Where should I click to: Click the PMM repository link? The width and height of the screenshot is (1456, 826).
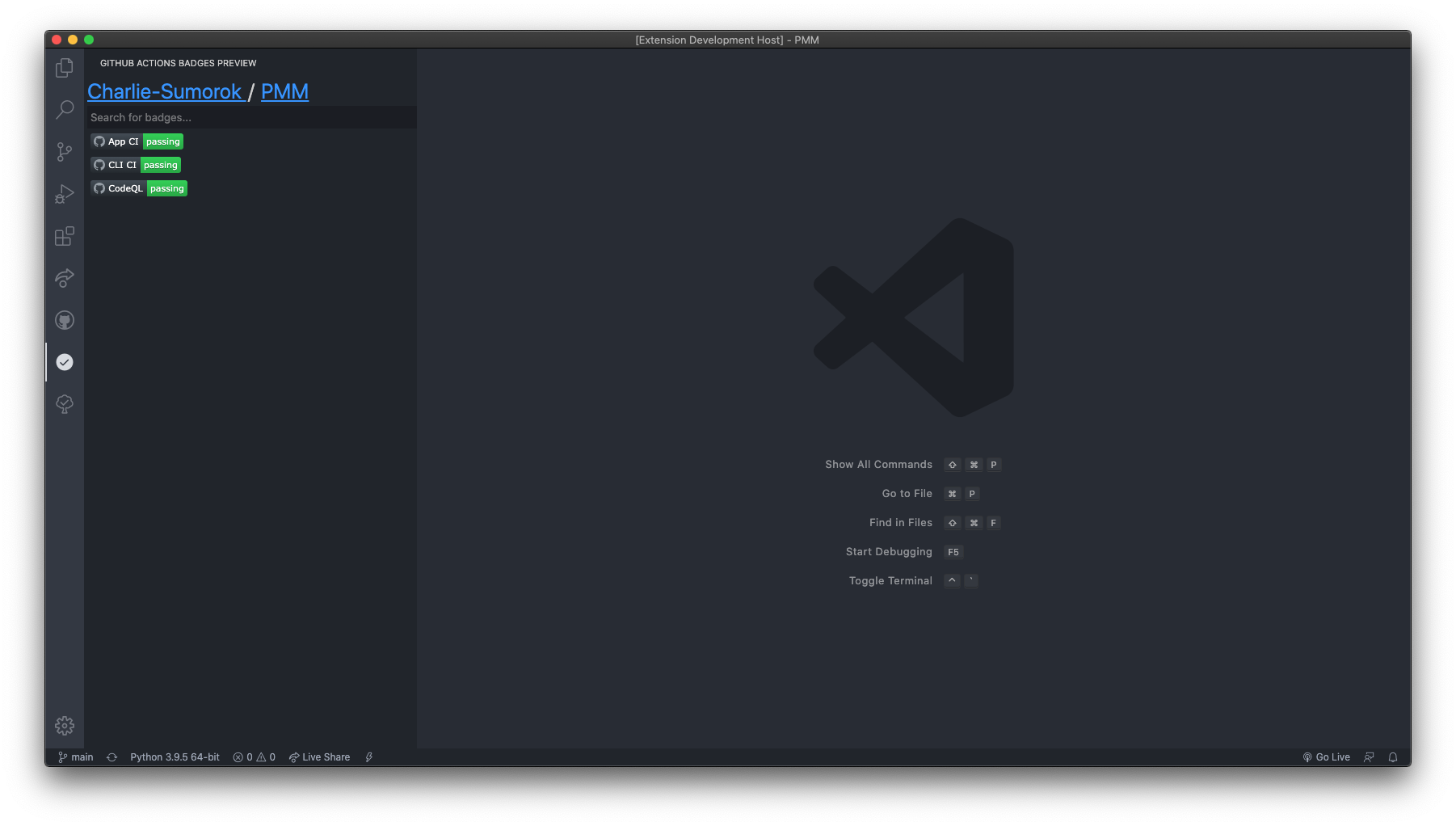tap(284, 91)
